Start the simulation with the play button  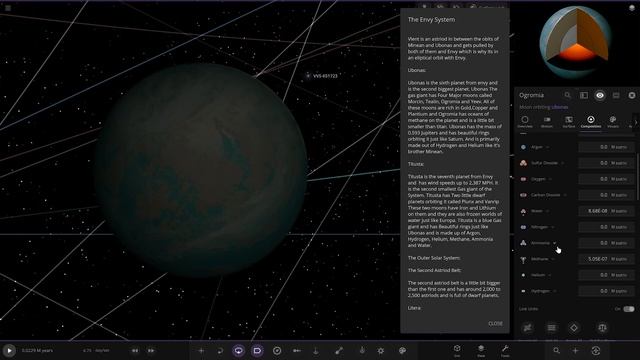[x=9, y=351]
